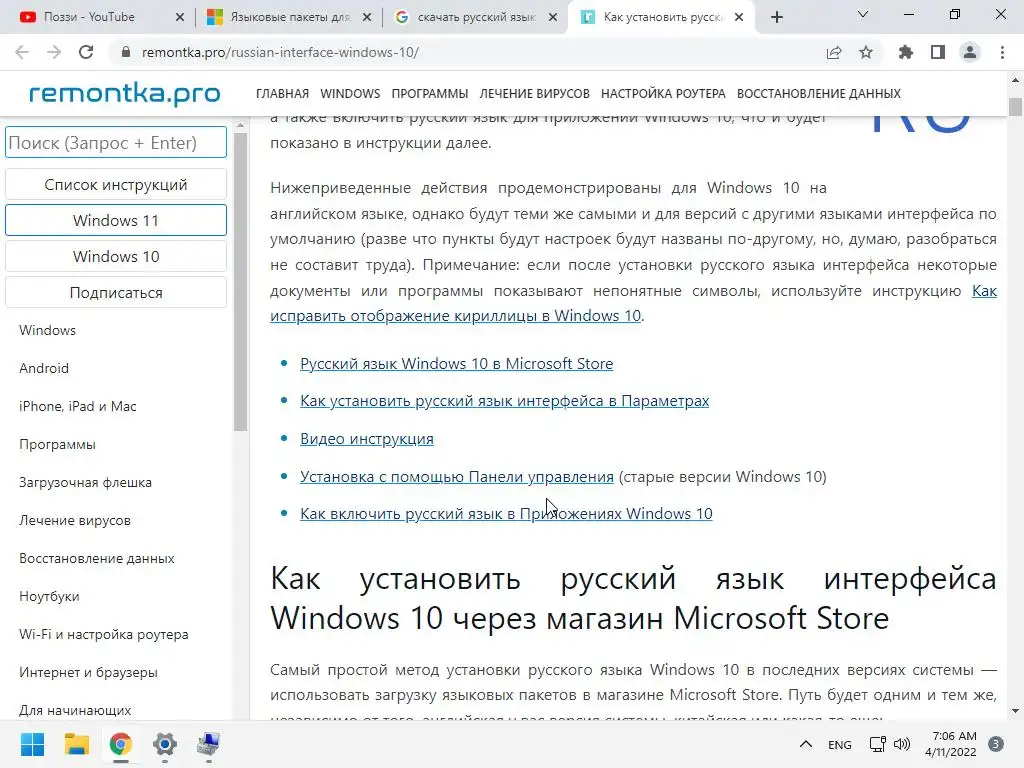Jump to установить язык в Параметрах link
Viewport: 1024px width, 768px height.
504,400
